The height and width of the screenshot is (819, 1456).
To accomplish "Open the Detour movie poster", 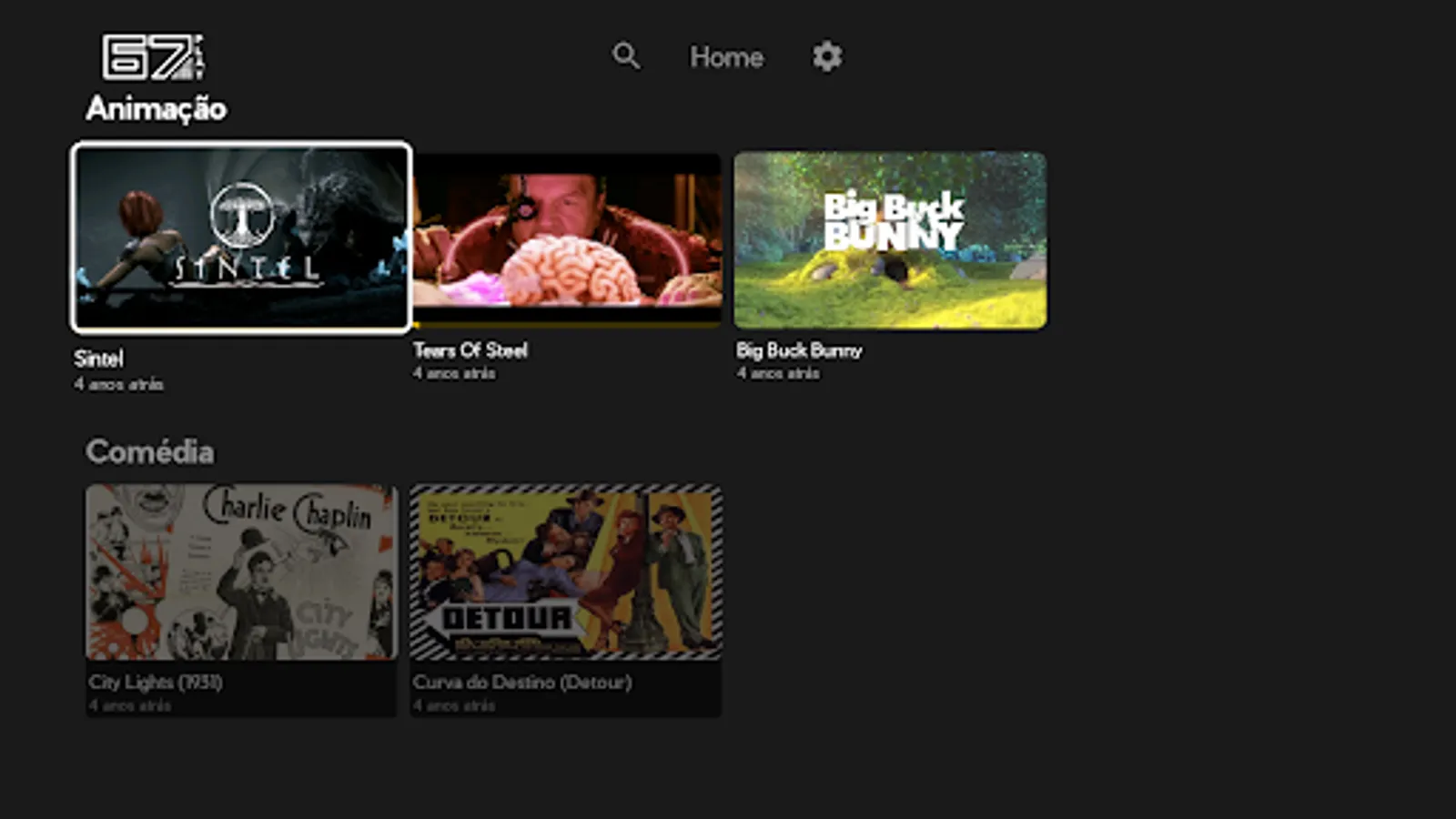I will pyautogui.click(x=566, y=571).
